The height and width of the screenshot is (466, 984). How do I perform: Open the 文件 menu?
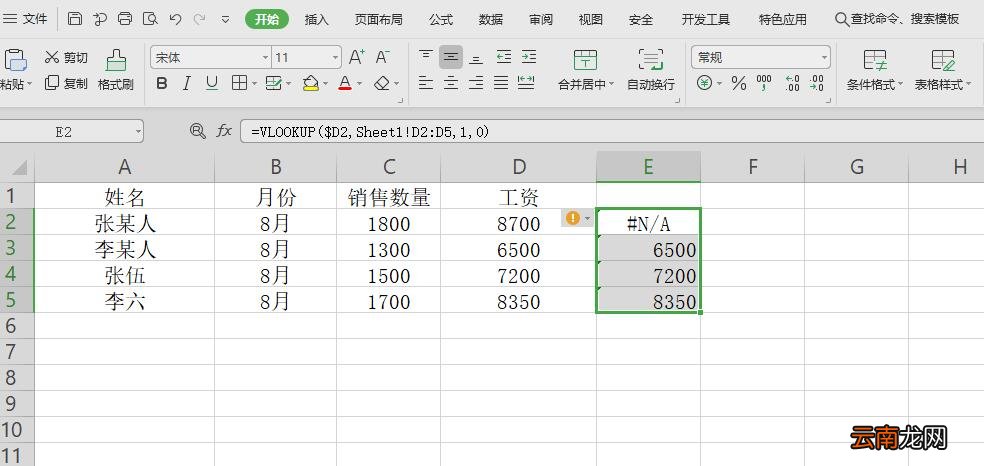click(x=27, y=19)
